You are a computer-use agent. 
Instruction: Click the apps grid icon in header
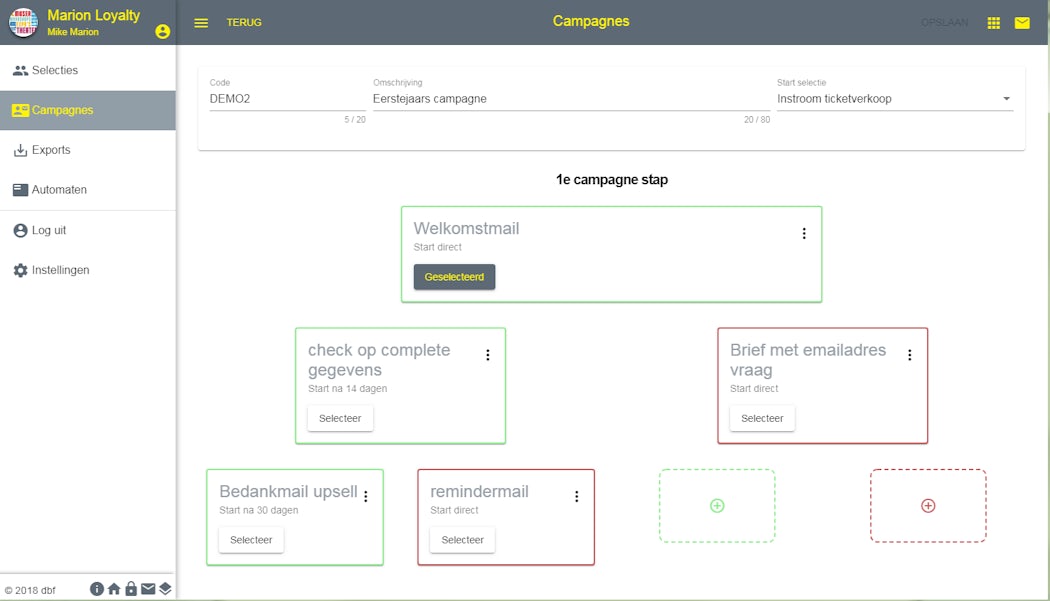tap(993, 23)
